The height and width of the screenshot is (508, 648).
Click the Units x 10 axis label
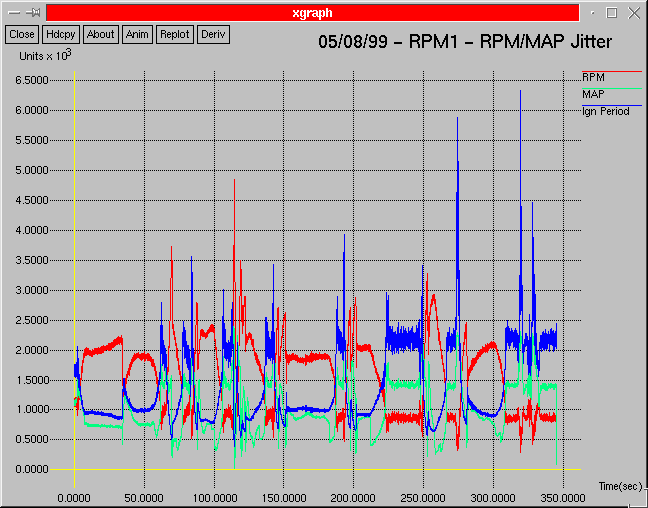tap(45, 55)
